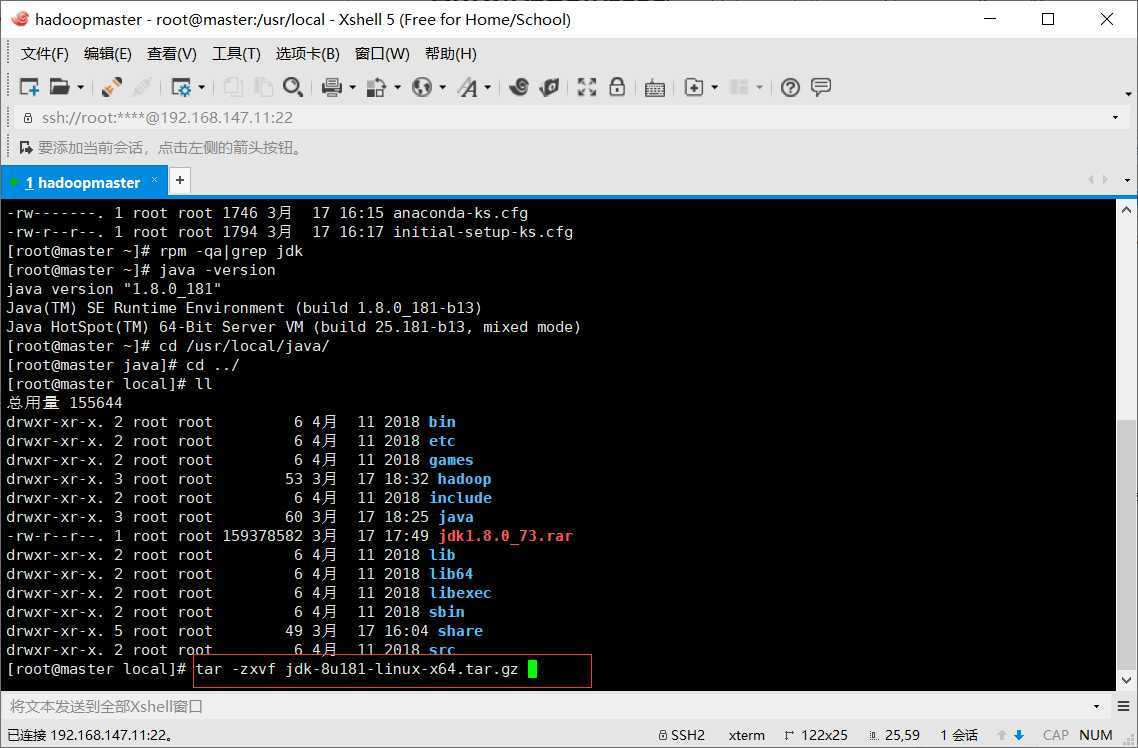Click the add current session arrow icon
The width and height of the screenshot is (1138, 748).
(25, 147)
